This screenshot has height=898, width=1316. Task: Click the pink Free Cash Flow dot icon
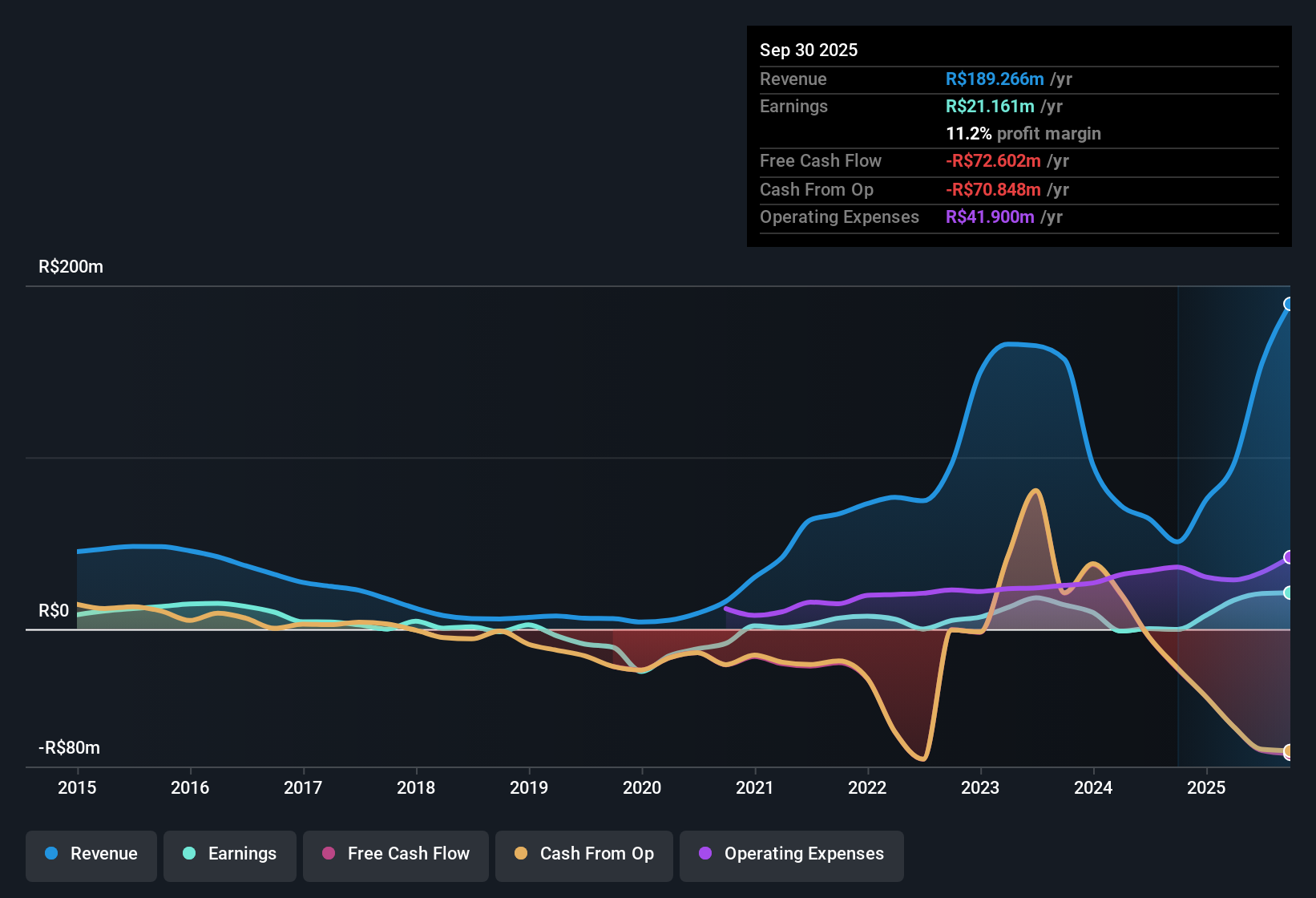[x=328, y=854]
